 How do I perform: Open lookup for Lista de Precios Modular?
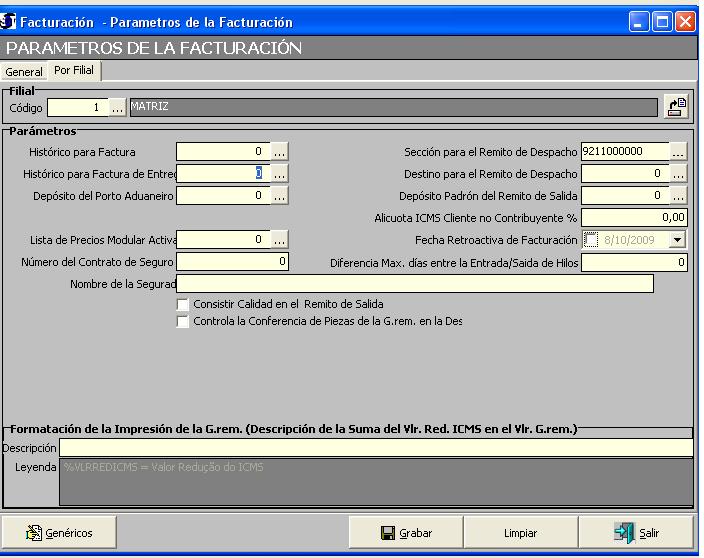coord(280,240)
